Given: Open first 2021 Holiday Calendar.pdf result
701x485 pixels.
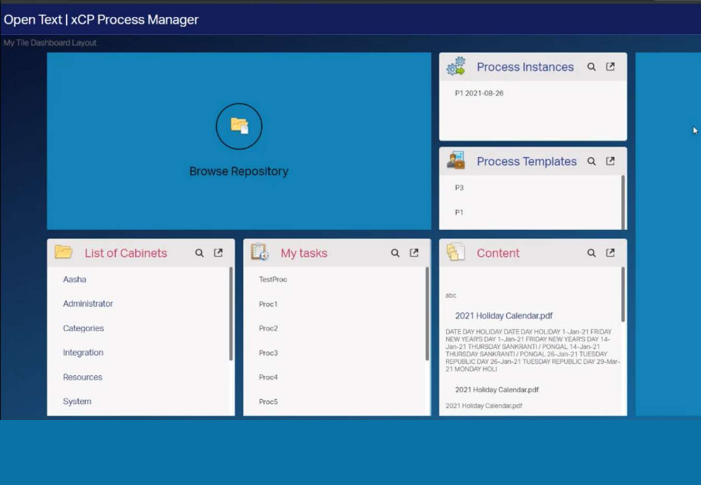Looking at the screenshot, I should click(504, 316).
